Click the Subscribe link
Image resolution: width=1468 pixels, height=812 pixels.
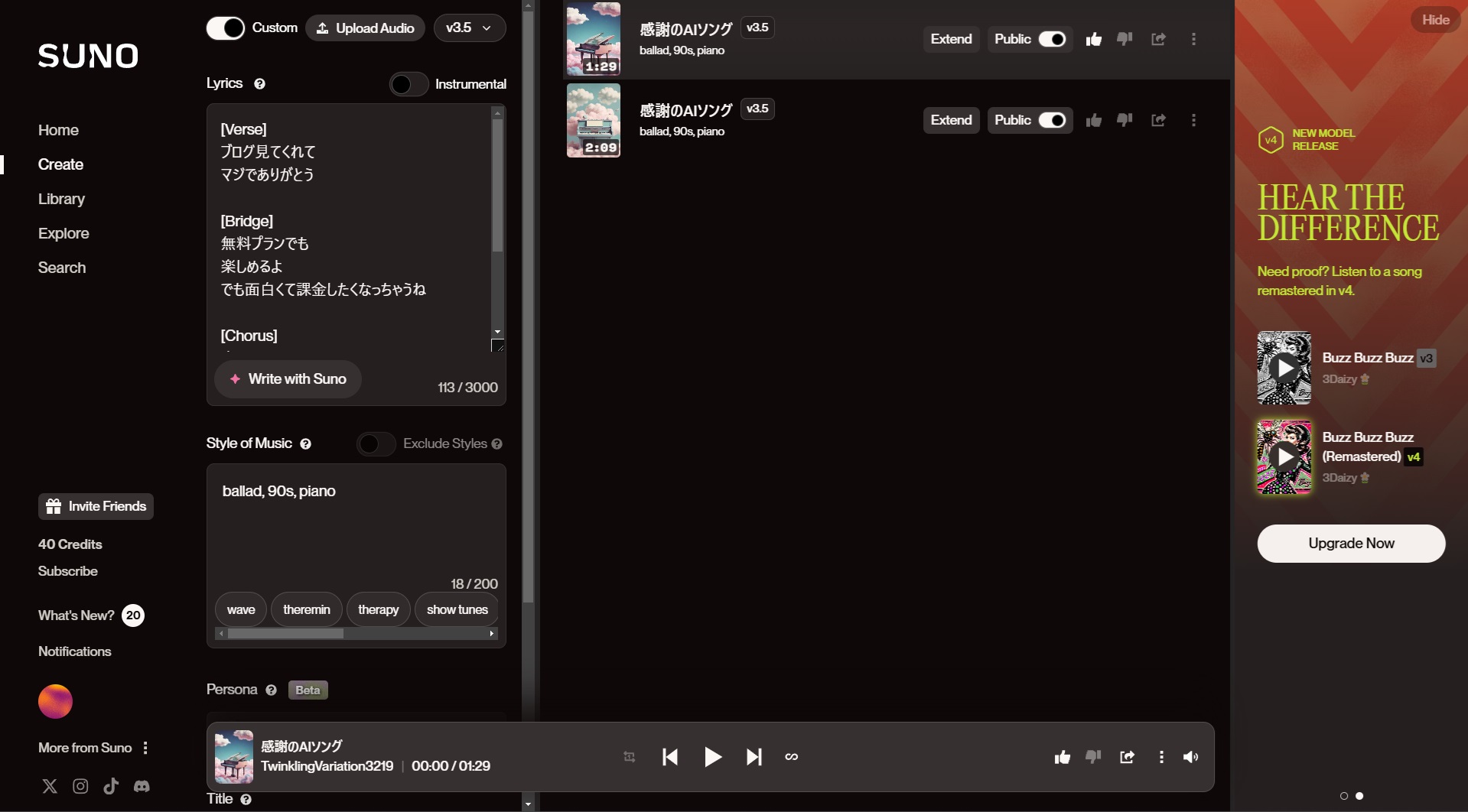pos(67,571)
